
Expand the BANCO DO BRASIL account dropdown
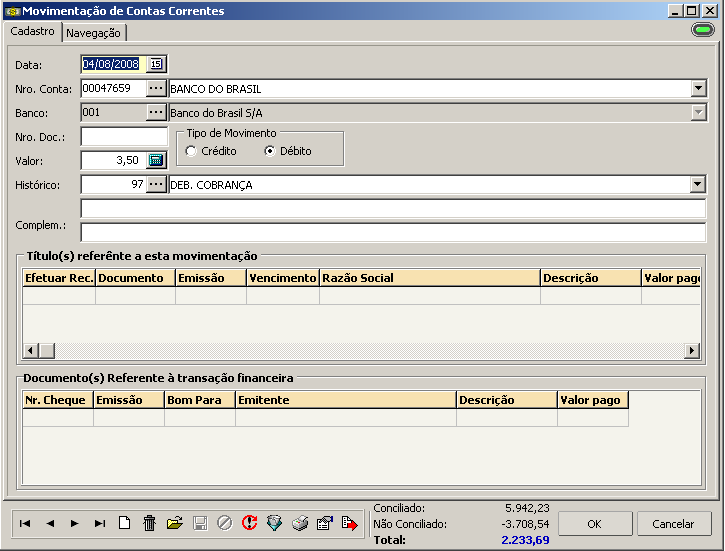tap(698, 88)
